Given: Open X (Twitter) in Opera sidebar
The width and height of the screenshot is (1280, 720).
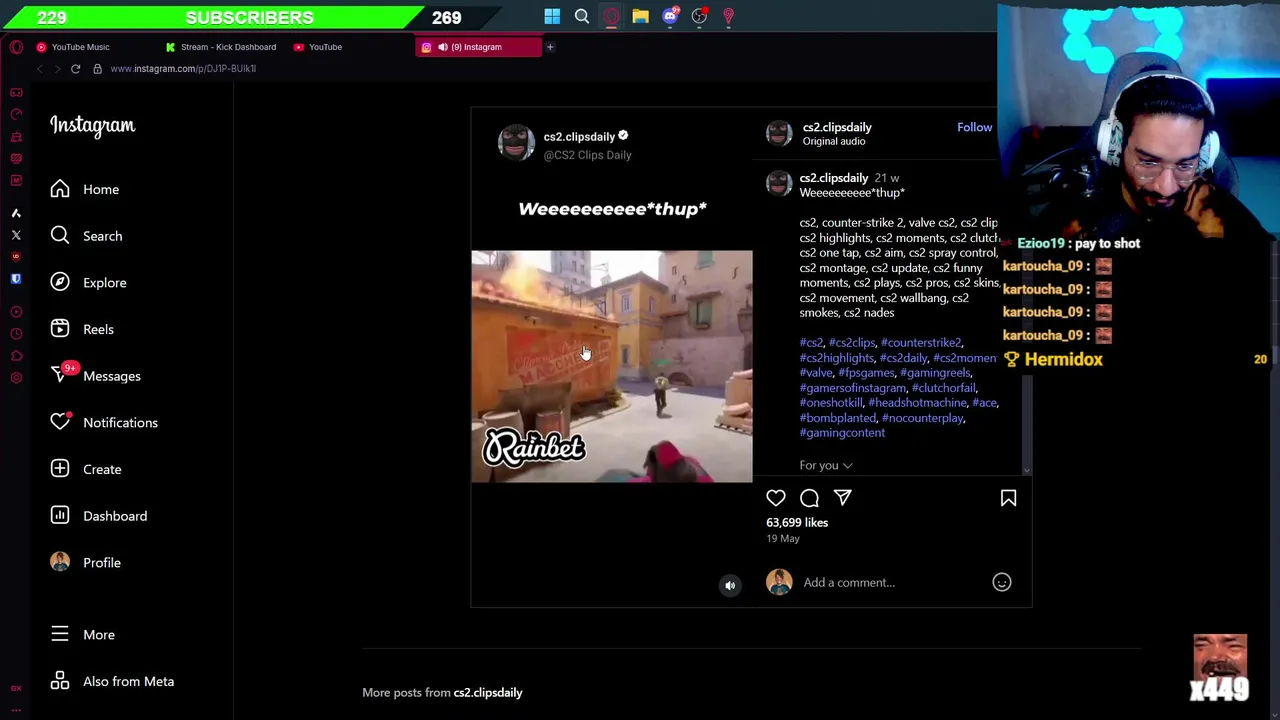Looking at the screenshot, I should (16, 235).
